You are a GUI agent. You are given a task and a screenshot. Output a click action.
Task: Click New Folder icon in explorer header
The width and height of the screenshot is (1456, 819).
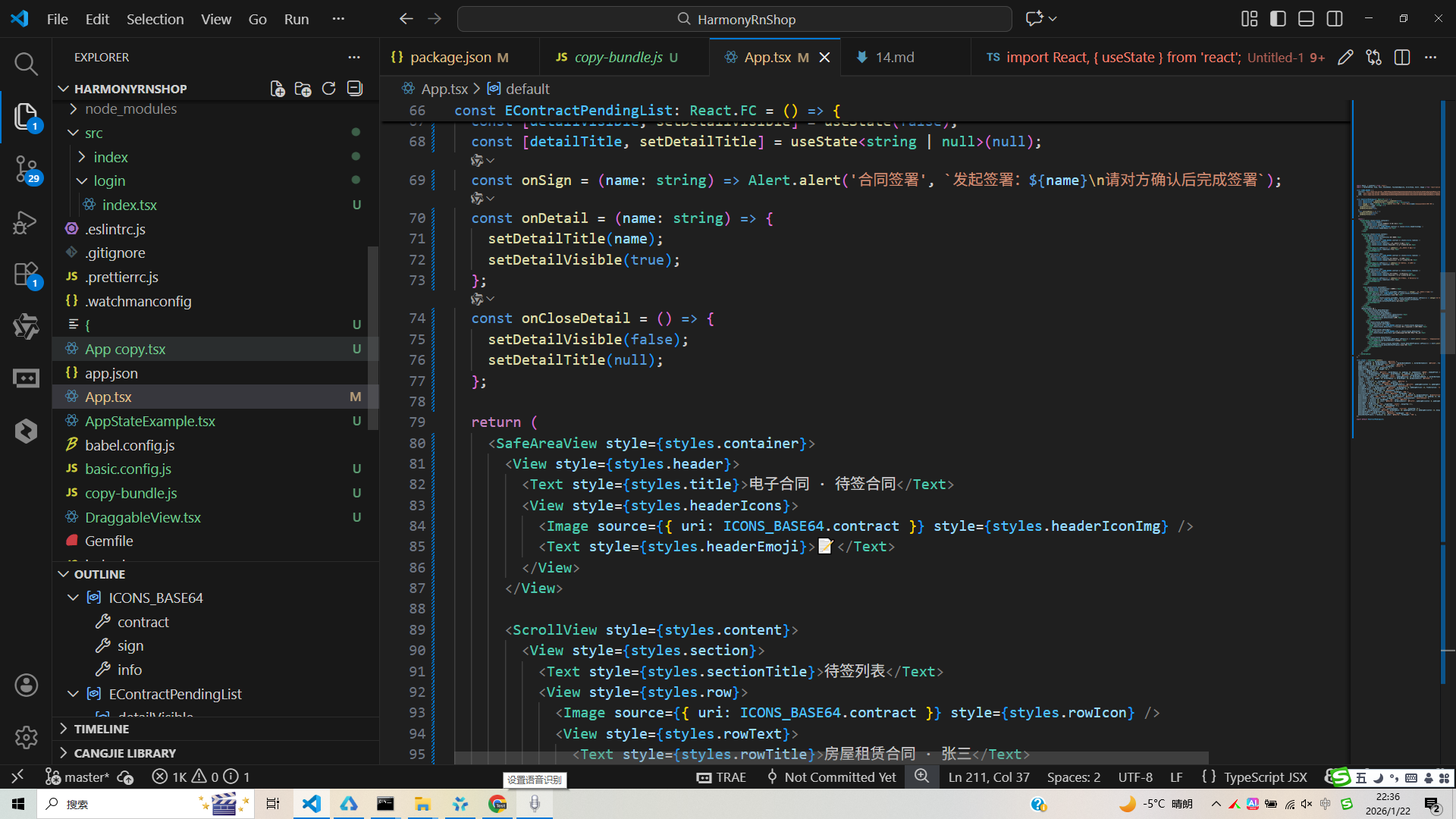(303, 89)
